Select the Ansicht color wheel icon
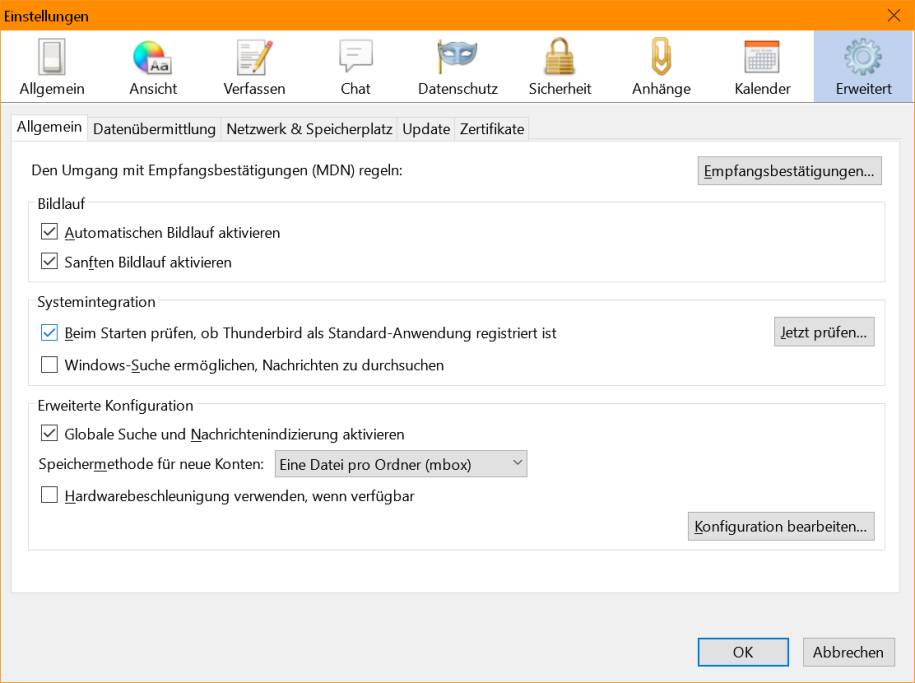This screenshot has width=915, height=683. pyautogui.click(x=153, y=58)
